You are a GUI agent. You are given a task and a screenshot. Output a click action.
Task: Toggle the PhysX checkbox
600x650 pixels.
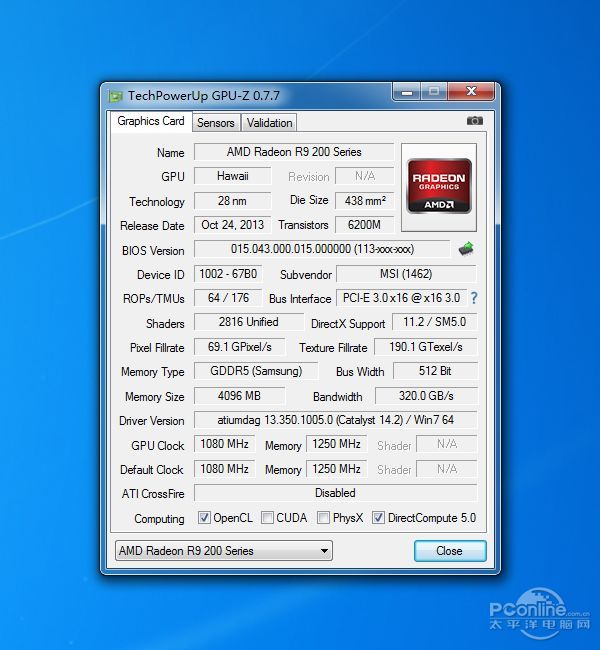(x=323, y=517)
